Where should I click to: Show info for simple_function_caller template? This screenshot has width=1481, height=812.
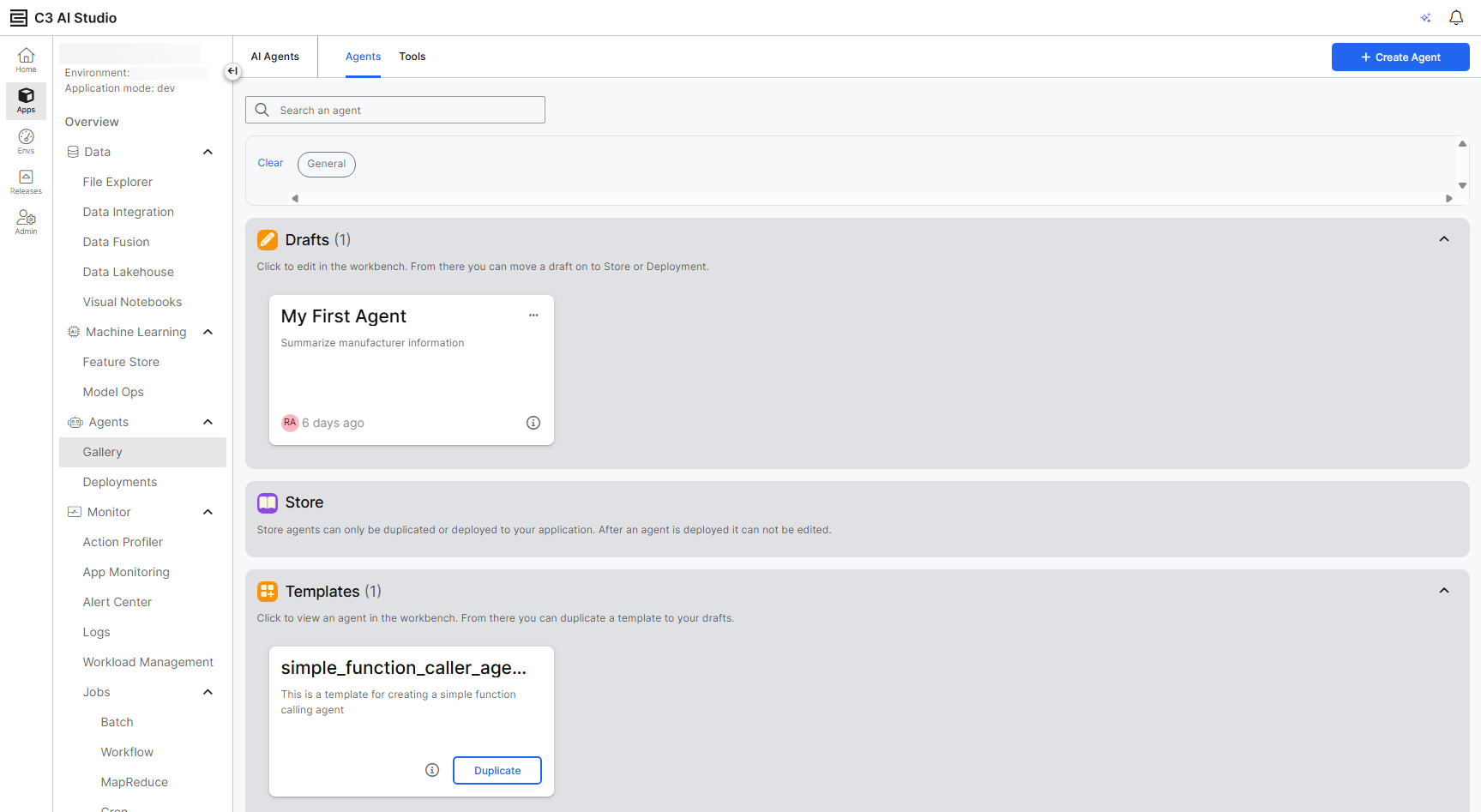tap(432, 770)
